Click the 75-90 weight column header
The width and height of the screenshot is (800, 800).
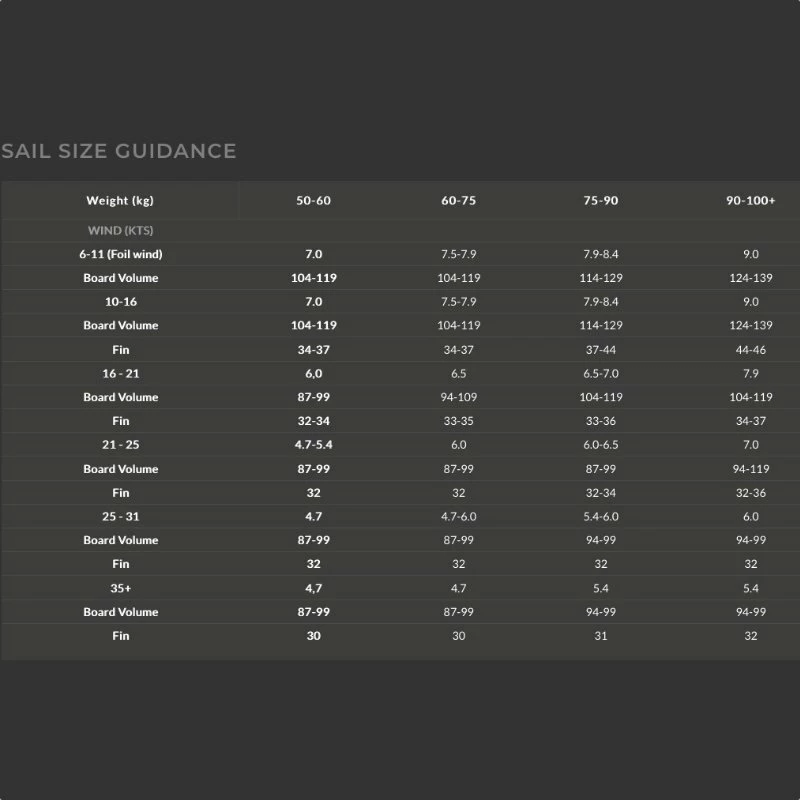tap(601, 201)
